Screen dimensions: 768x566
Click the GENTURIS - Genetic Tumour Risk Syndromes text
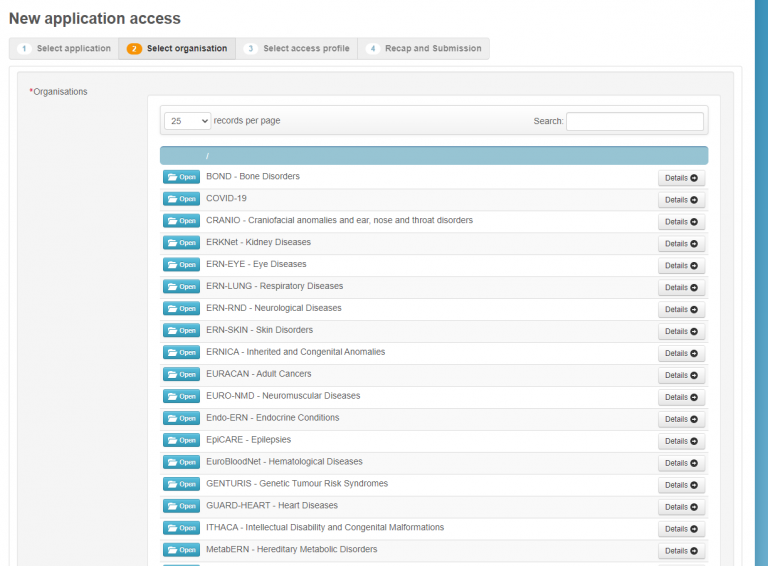297,484
